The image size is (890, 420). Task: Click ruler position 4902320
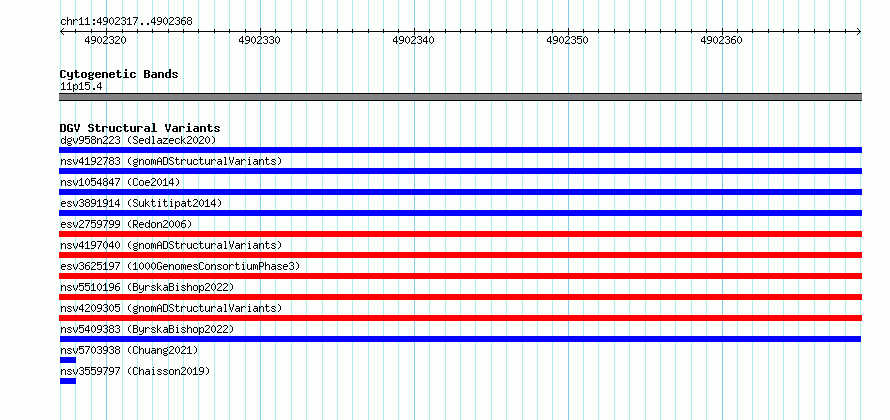coord(105,40)
